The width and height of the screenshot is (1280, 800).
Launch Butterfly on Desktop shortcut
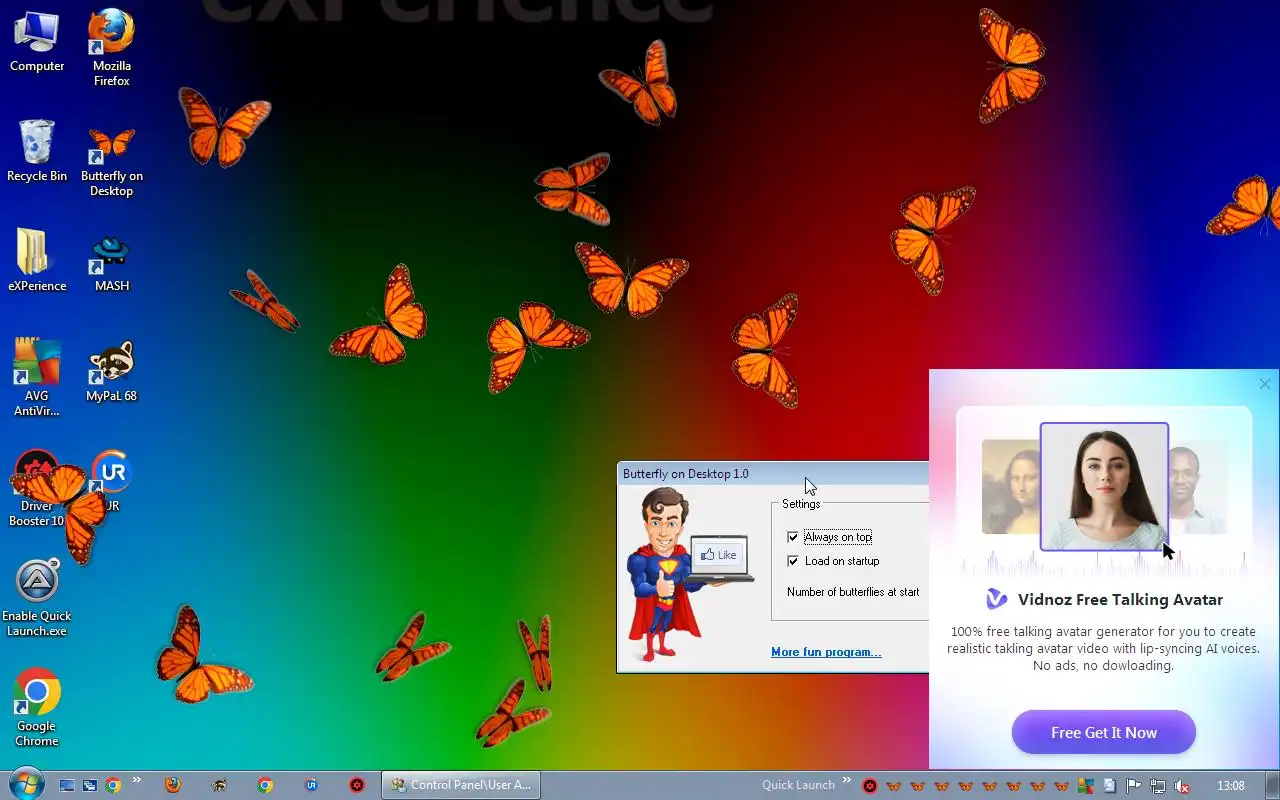[111, 159]
